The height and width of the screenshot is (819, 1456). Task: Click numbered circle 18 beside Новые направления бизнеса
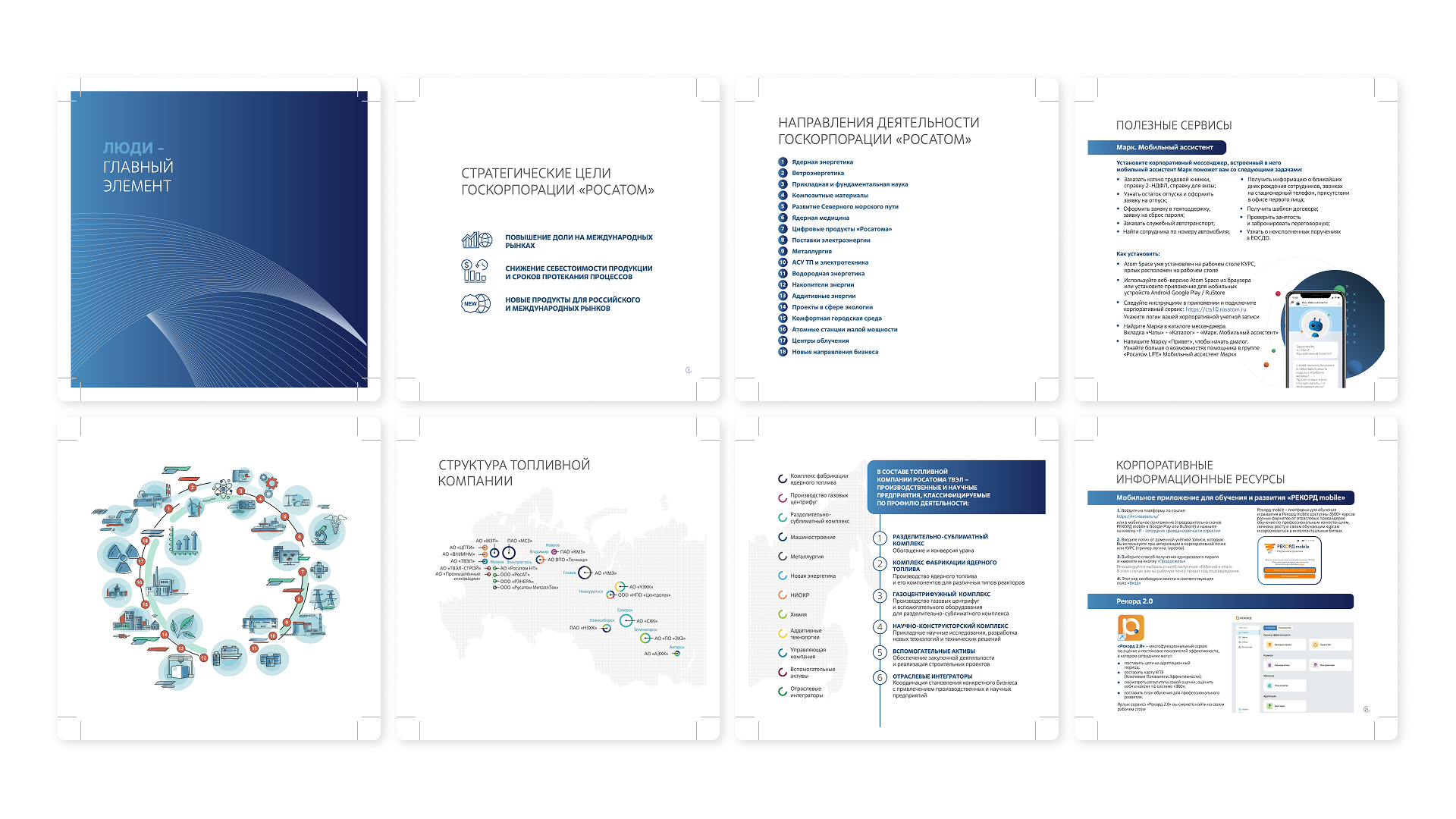point(783,351)
